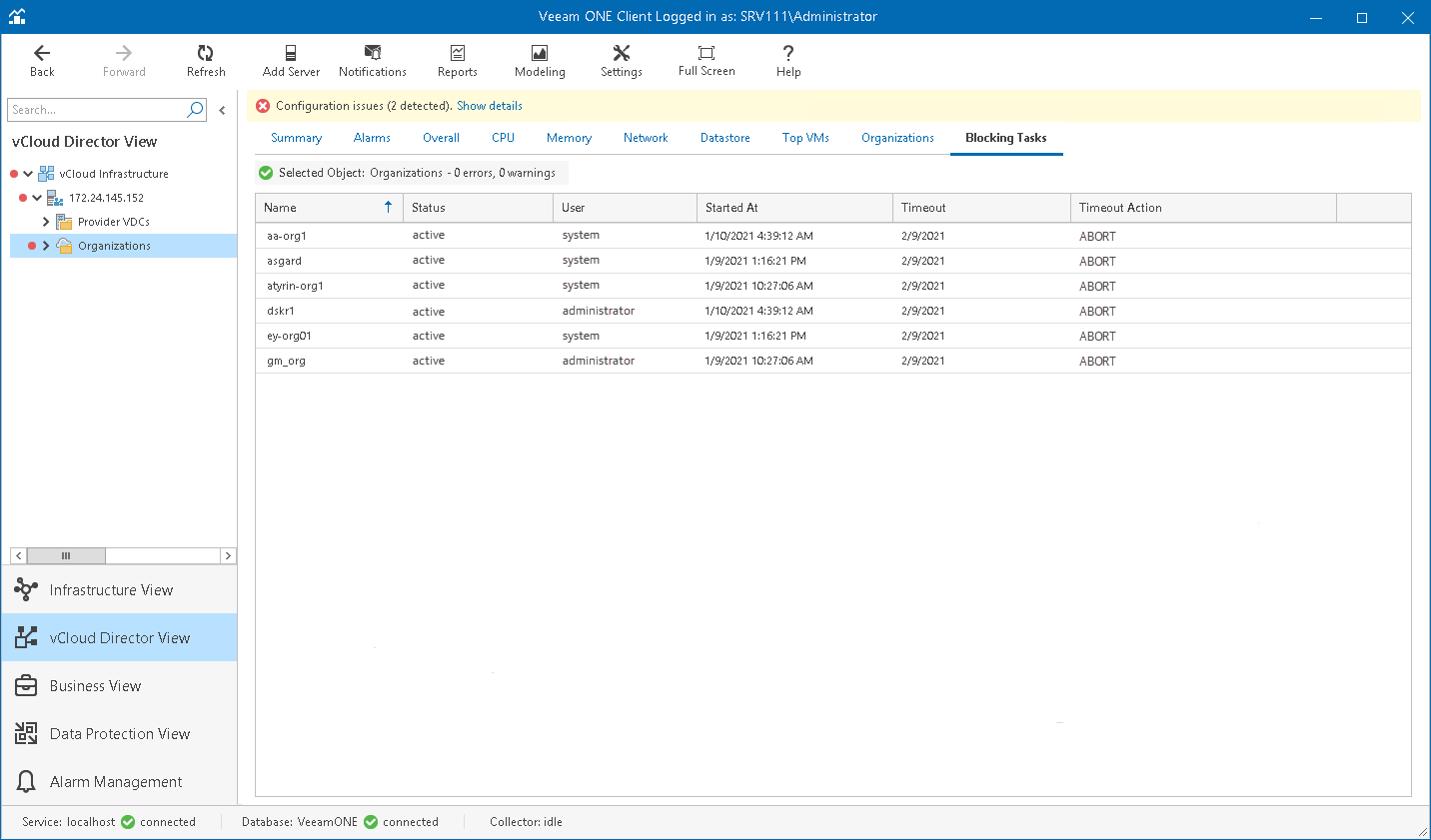Click the 172.24.145.152 server icon
Viewport: 1431px width, 840px height.
55,198
